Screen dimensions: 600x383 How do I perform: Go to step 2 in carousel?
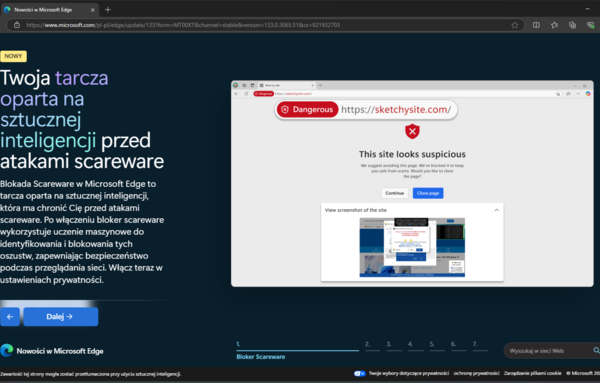click(372, 345)
